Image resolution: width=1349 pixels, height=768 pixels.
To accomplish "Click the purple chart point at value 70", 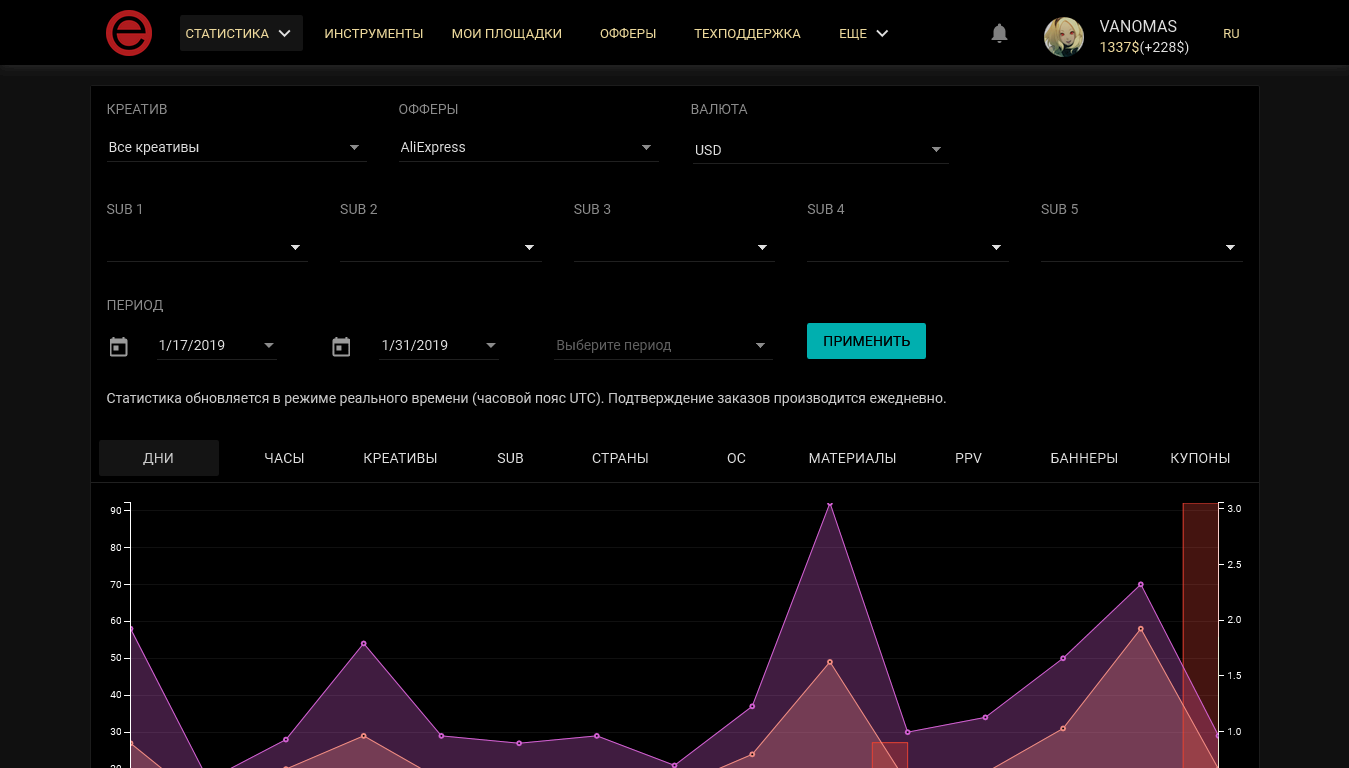I will 1140,584.
